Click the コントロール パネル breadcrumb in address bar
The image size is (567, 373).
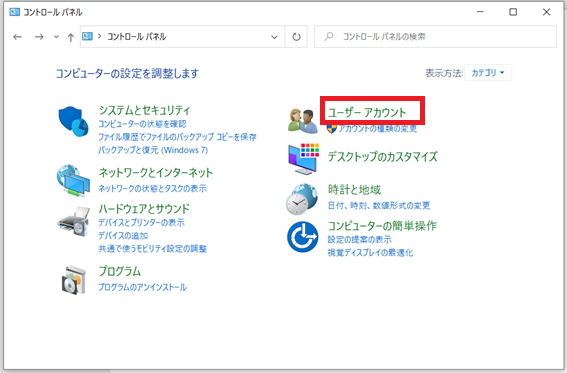click(137, 37)
